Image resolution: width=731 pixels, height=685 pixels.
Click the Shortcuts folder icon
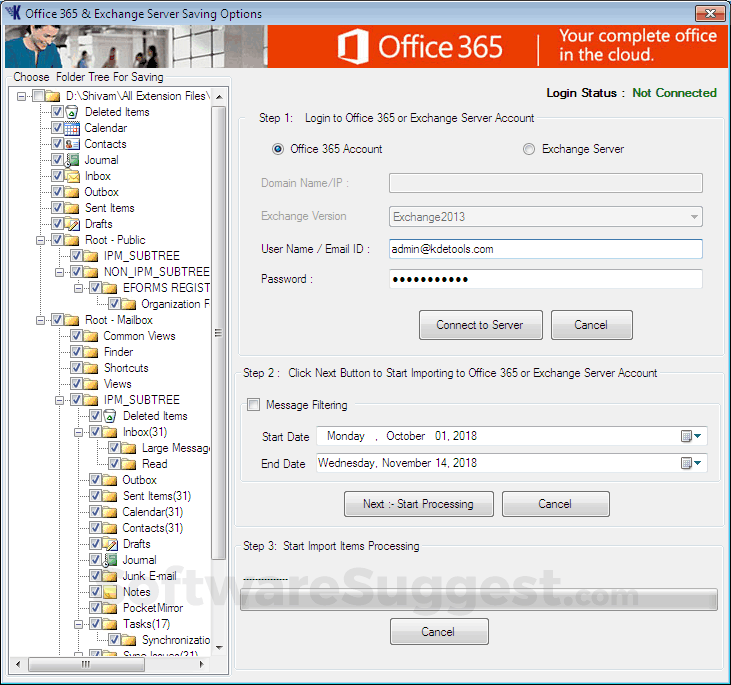[90, 368]
